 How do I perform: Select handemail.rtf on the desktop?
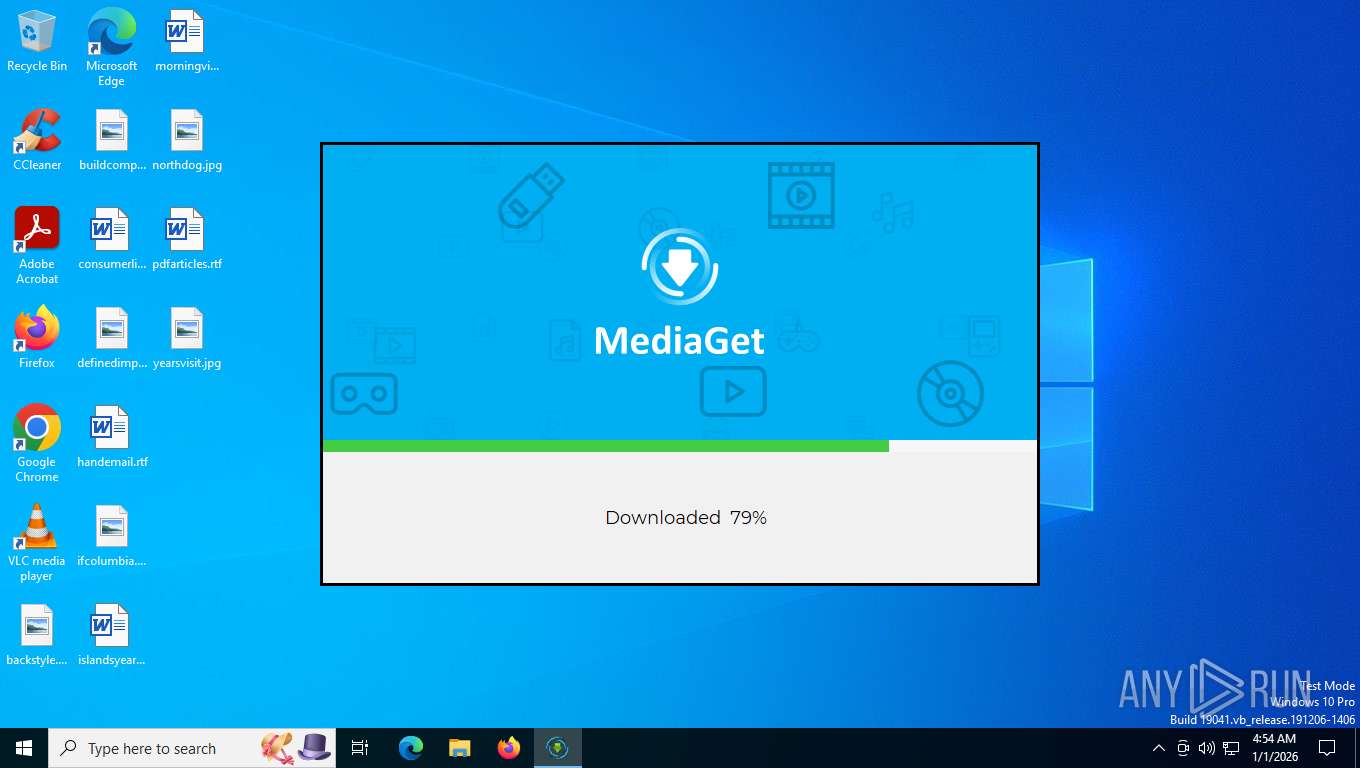pos(112,437)
